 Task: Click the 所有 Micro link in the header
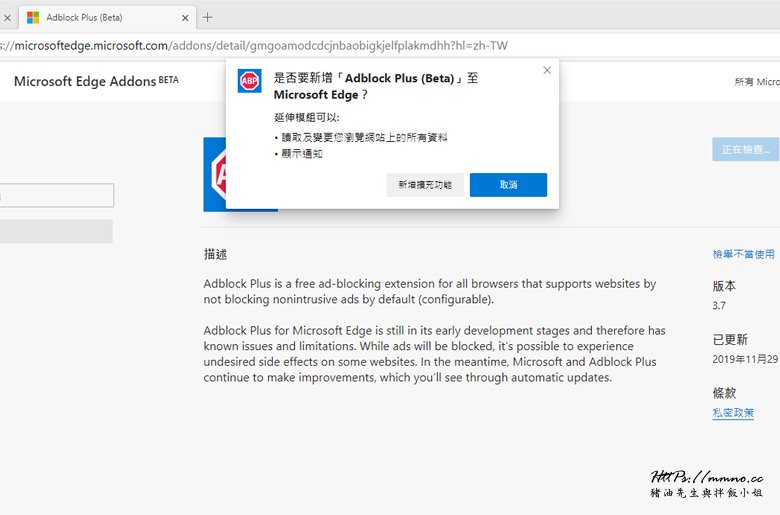[757, 82]
